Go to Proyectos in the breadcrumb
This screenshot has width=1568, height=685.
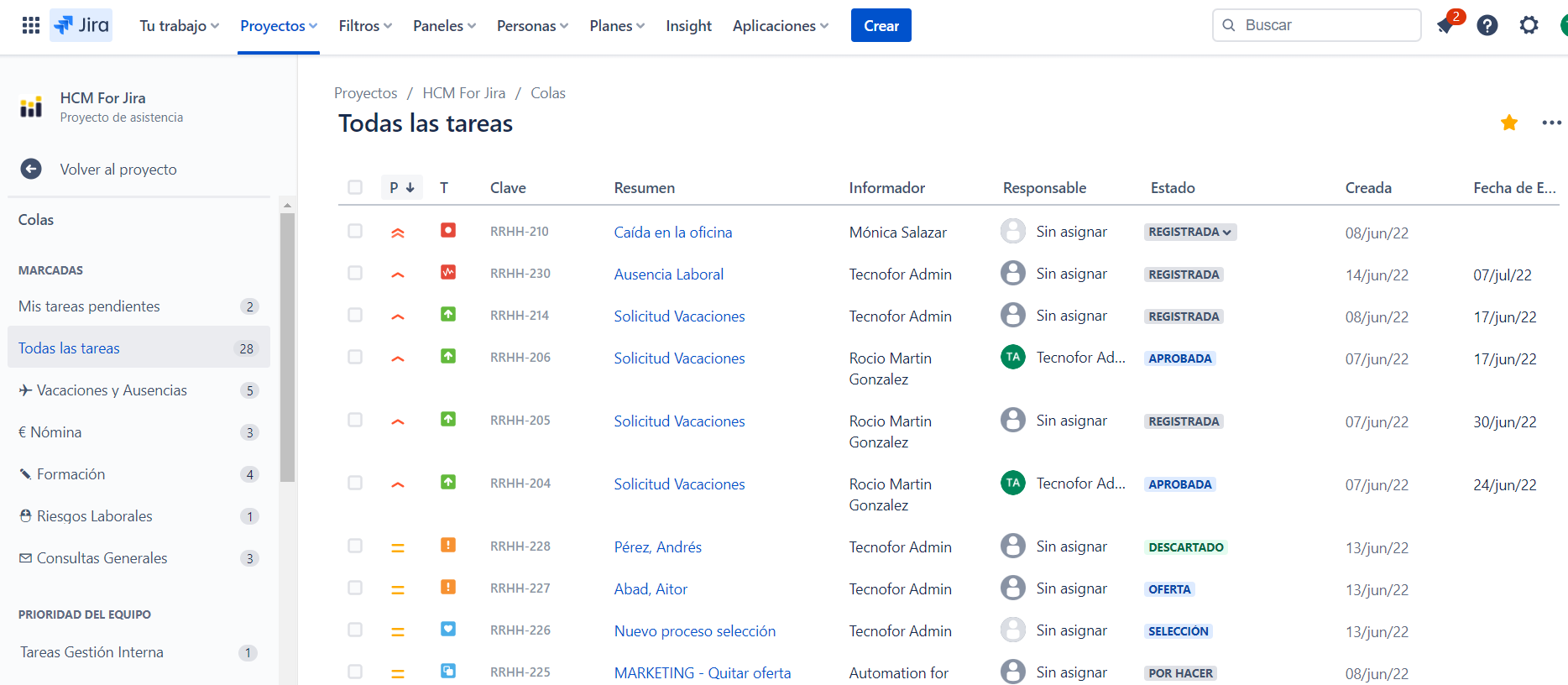[366, 93]
